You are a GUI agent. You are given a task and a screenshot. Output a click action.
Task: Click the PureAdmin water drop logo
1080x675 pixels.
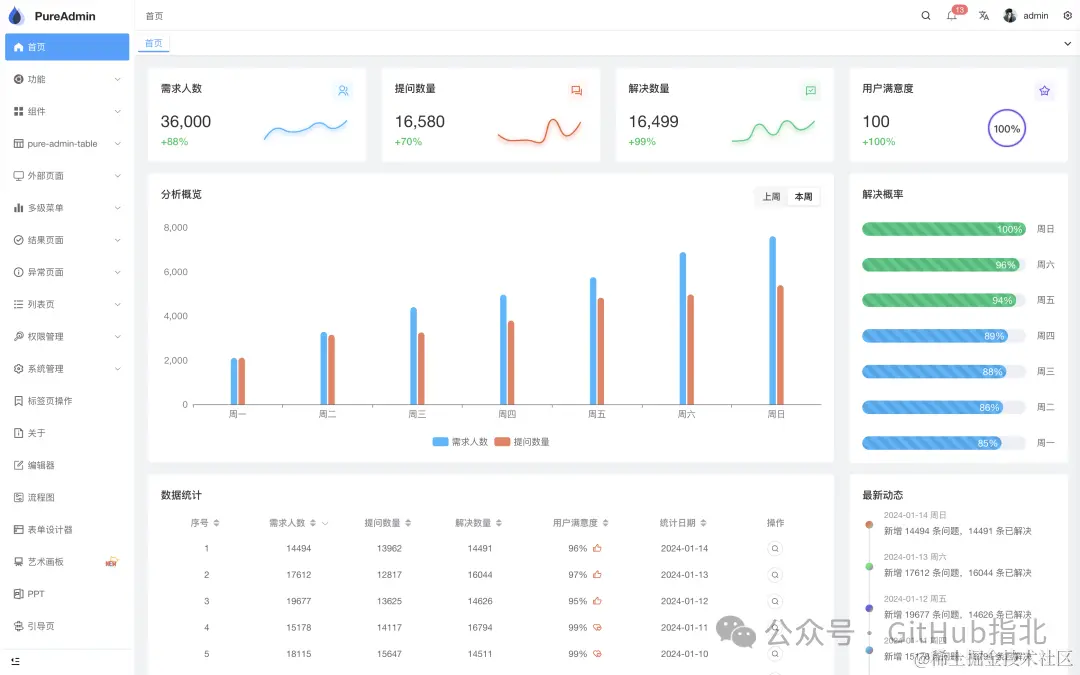[x=16, y=16]
